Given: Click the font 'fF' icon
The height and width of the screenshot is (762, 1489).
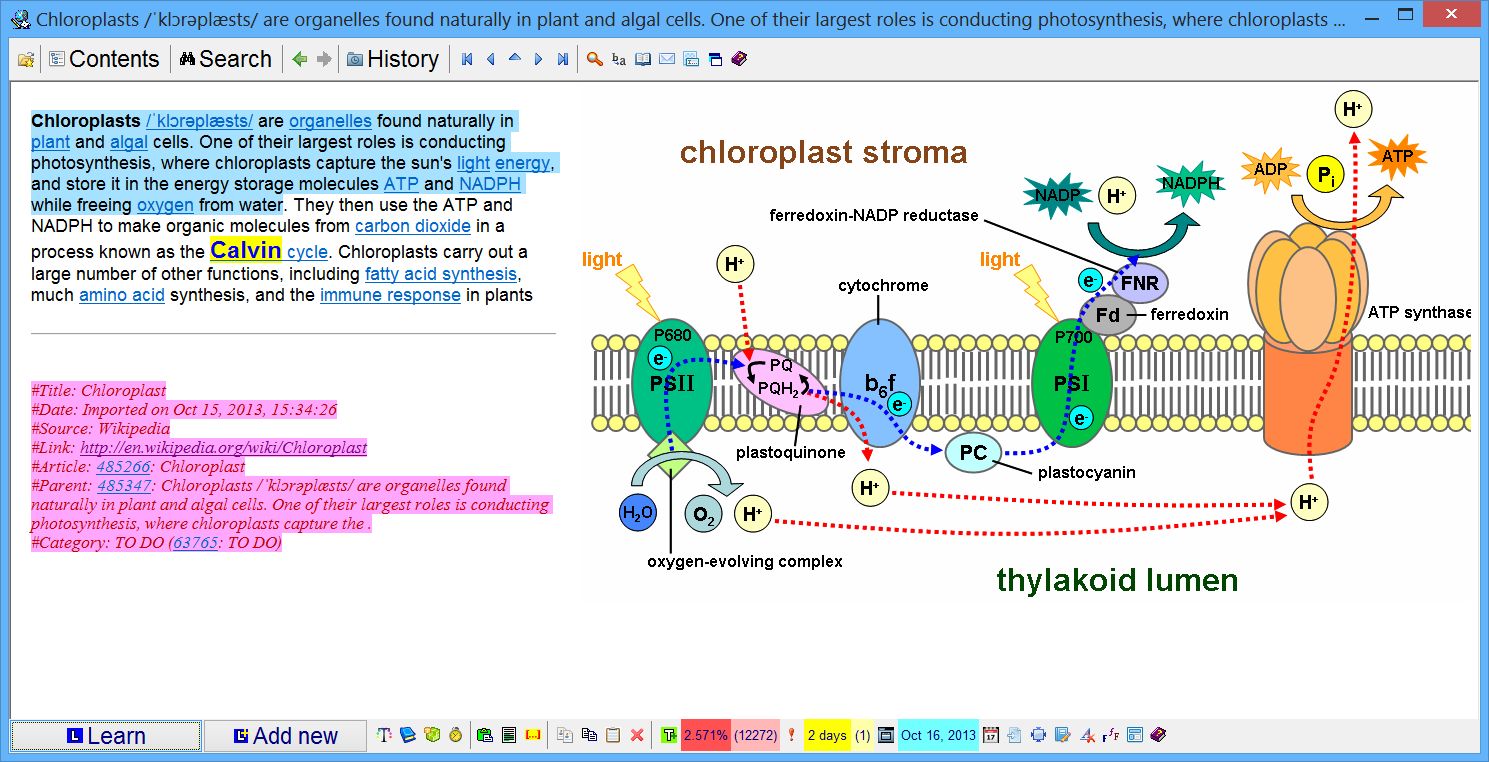Looking at the screenshot, I should [x=1111, y=735].
